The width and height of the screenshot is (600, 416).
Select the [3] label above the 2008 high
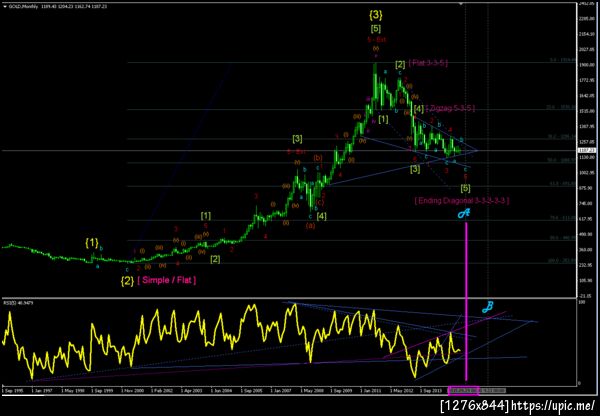(297, 139)
